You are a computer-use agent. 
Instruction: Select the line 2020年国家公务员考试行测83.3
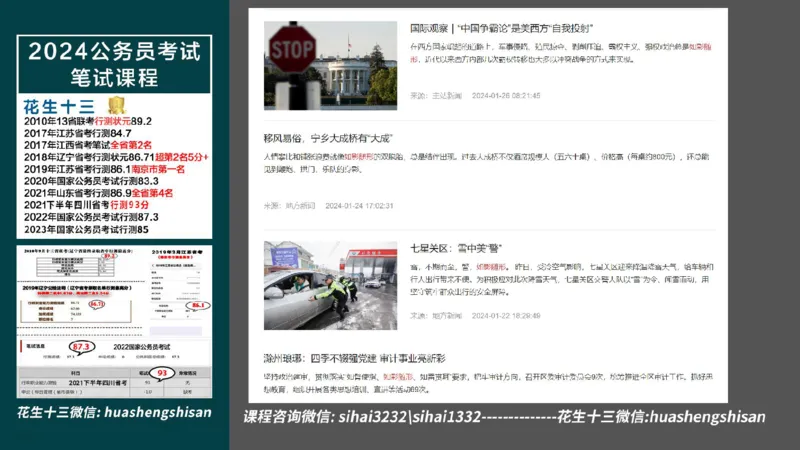91,181
